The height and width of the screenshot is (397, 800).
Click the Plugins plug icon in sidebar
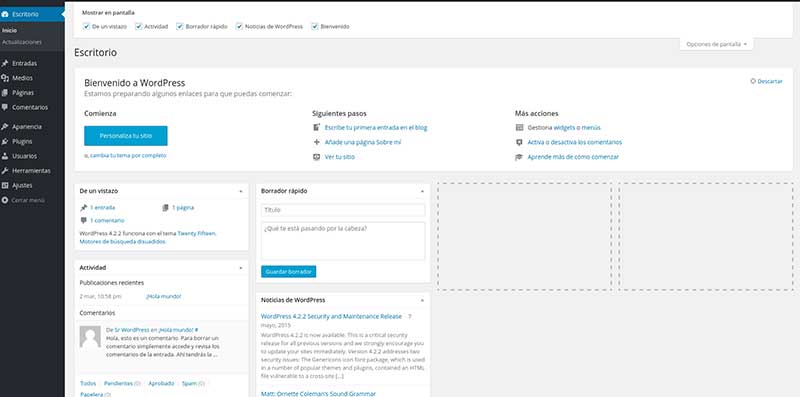point(5,141)
